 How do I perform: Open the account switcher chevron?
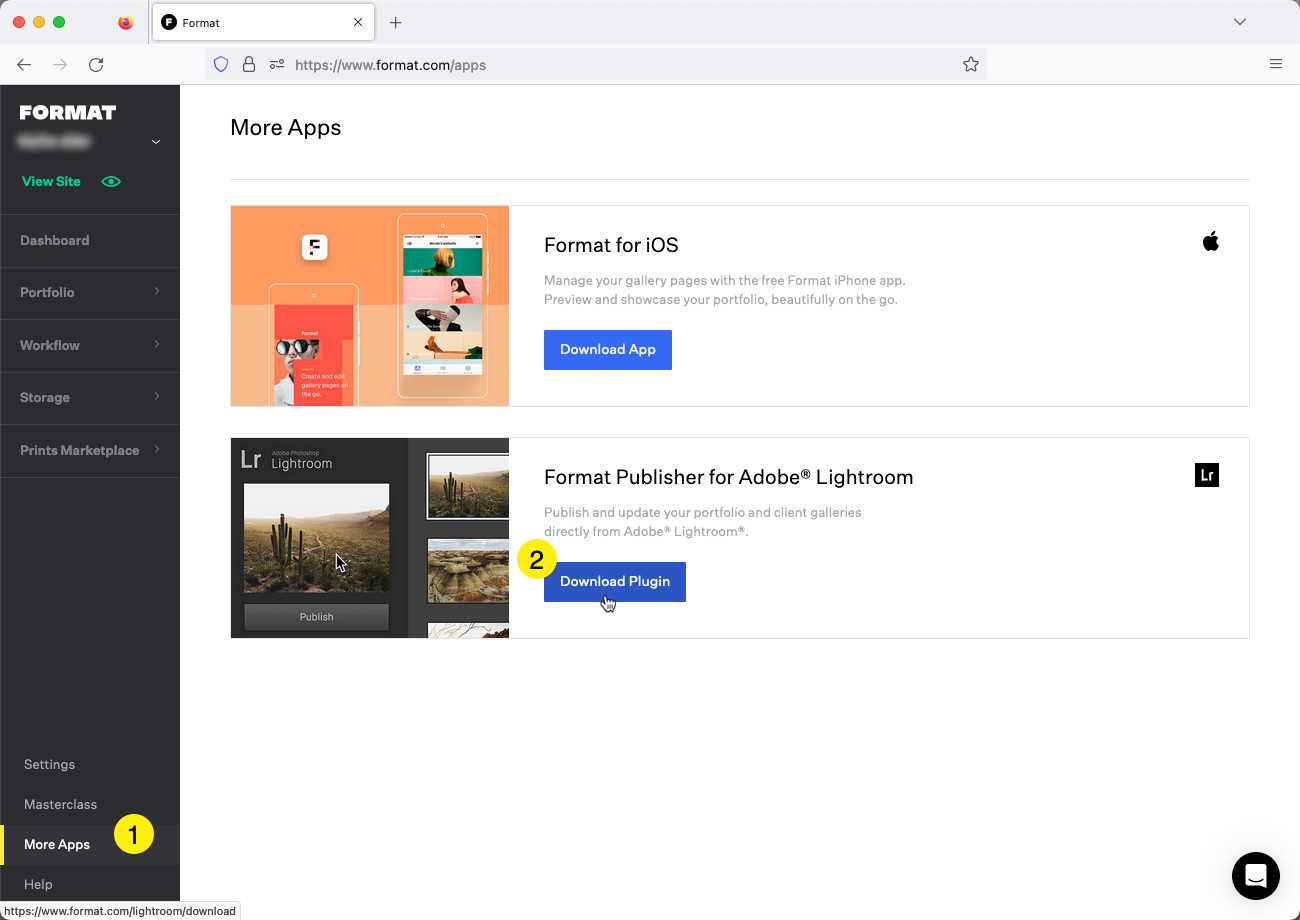point(156,142)
